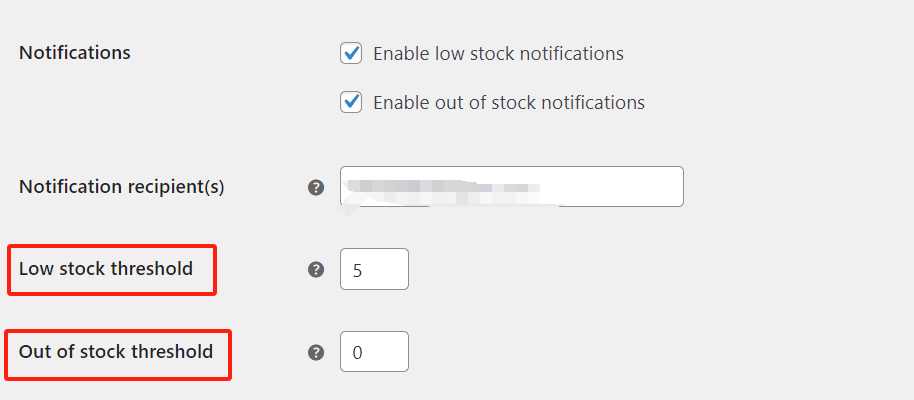Focus the Out of stock threshold number field
This screenshot has width=914, height=400.
tap(374, 352)
